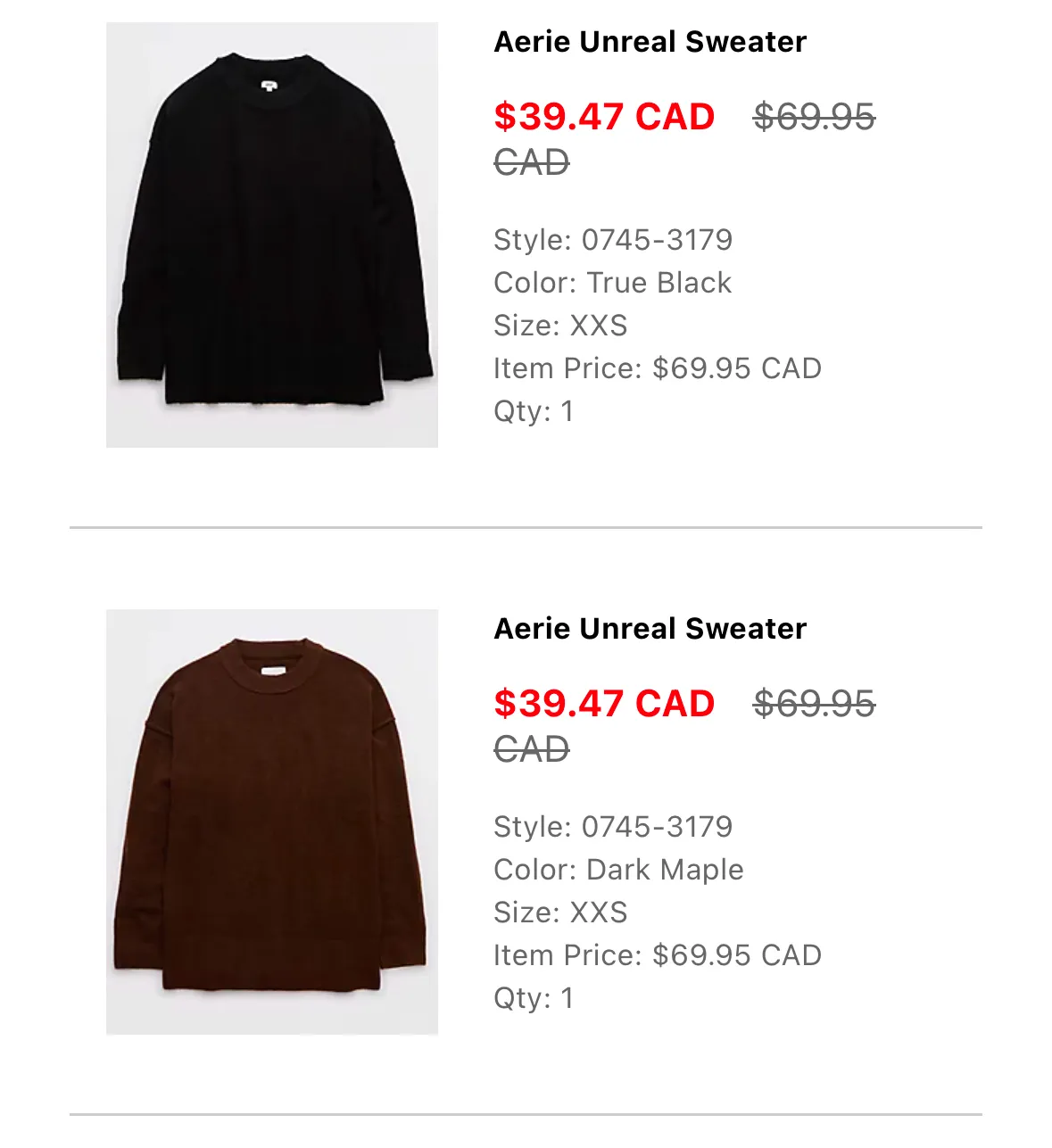The width and height of the screenshot is (1052, 1148).
Task: Click the black sweater's Aerie Unreal Sweater title
Action: pyautogui.click(x=650, y=42)
